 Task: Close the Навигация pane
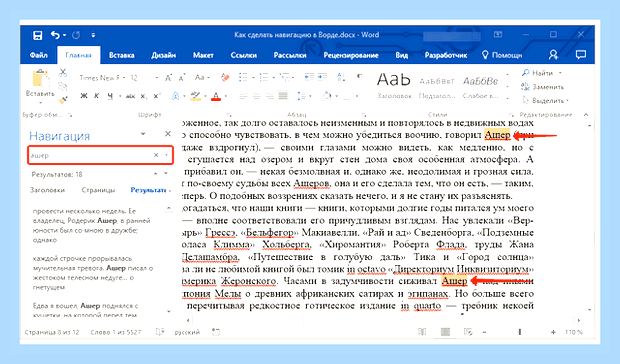[x=168, y=134]
